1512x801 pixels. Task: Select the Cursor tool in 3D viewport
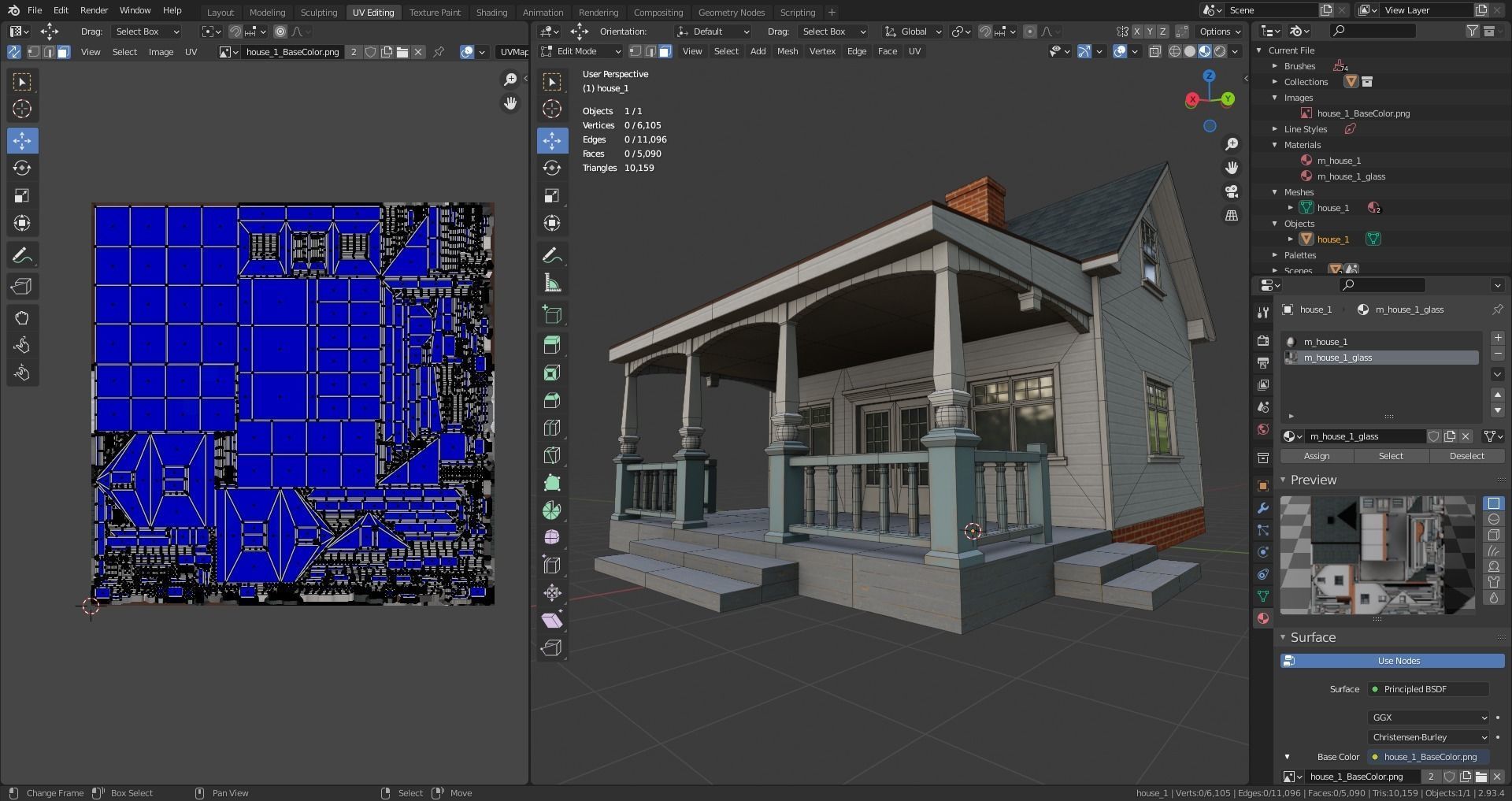point(552,109)
